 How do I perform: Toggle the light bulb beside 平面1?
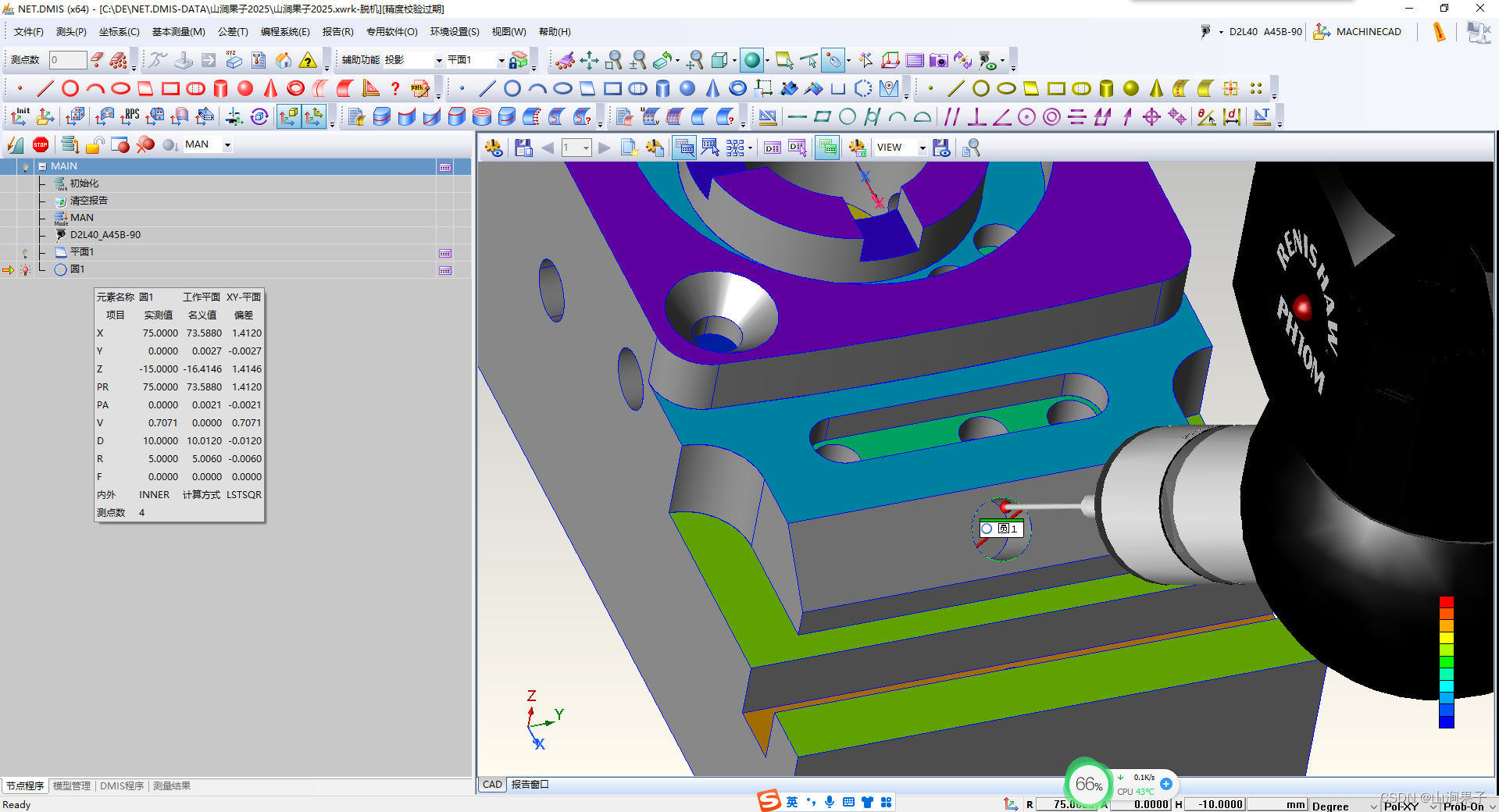pos(25,253)
